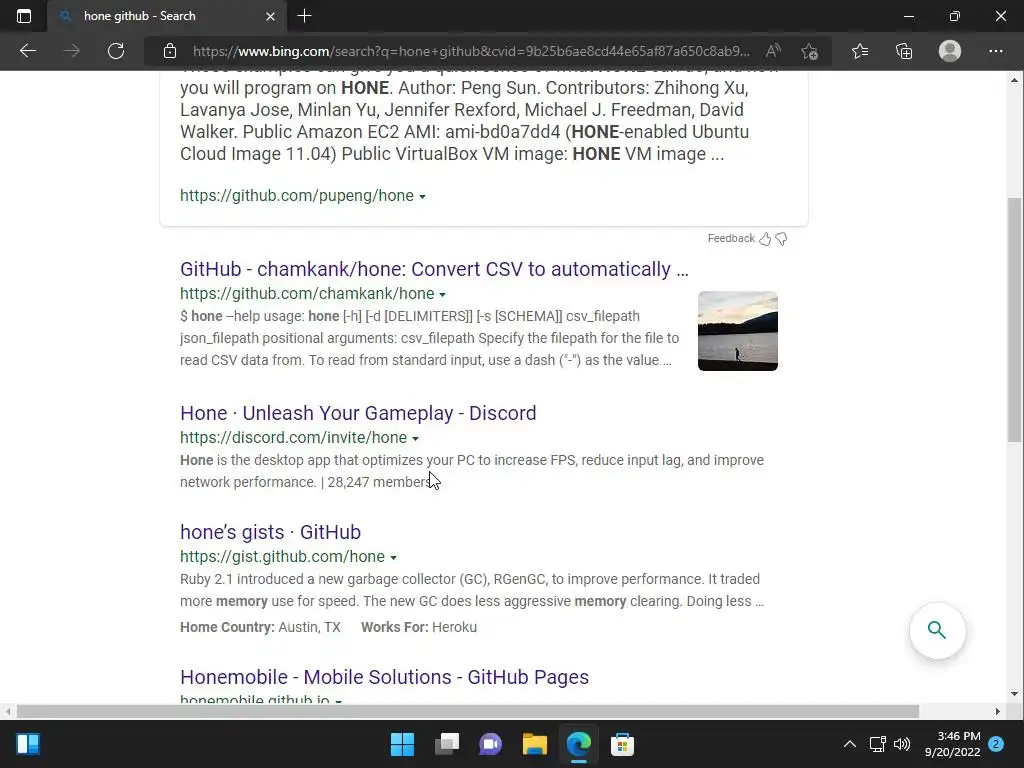Click the vertical scrollbar thumb
The width and height of the screenshot is (1024, 768).
pyautogui.click(x=1014, y=320)
